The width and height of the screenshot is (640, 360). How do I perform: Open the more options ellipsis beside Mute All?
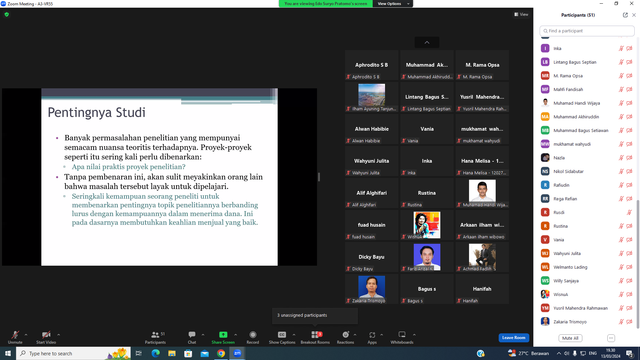coord(611,338)
